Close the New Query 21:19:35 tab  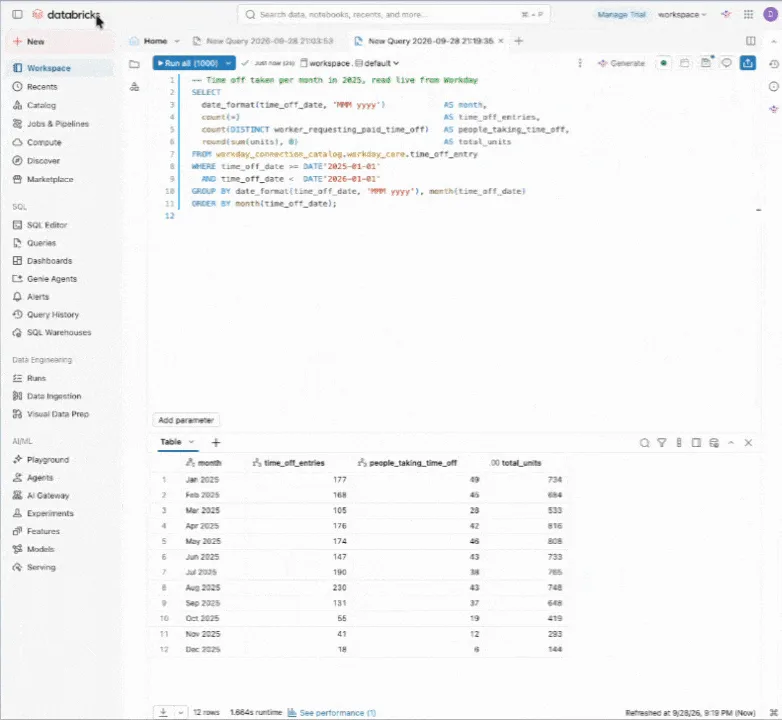click(501, 41)
